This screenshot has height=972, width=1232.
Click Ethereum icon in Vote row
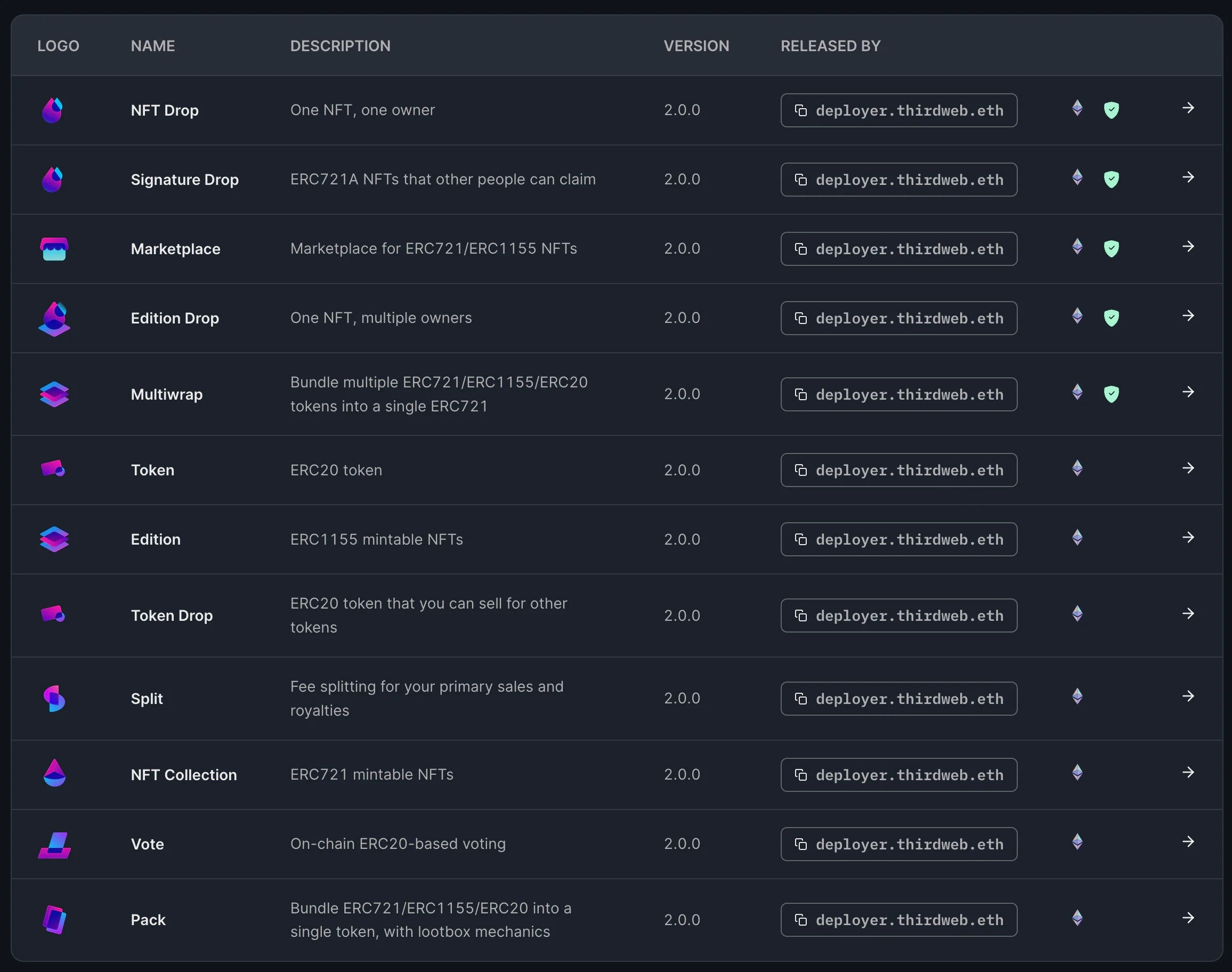click(x=1076, y=841)
